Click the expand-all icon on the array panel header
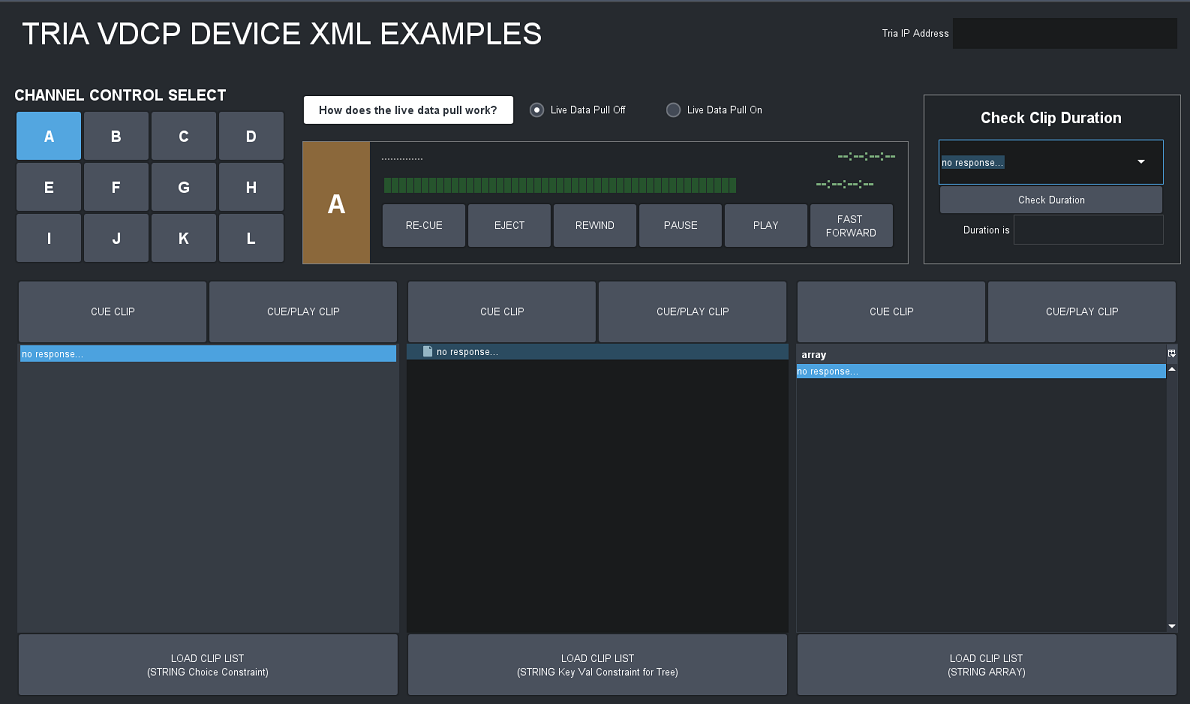This screenshot has width=1190, height=704. pyautogui.click(x=1171, y=352)
